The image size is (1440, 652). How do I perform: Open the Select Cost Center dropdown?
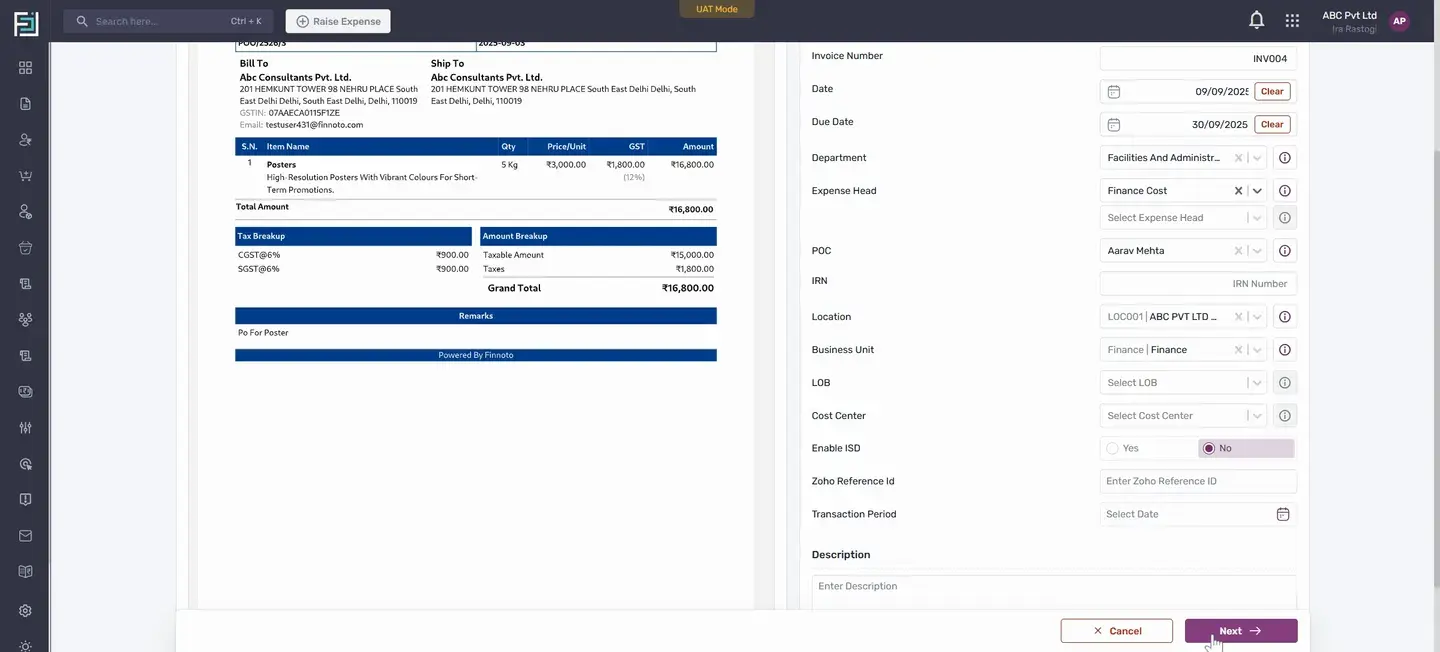pos(1184,416)
